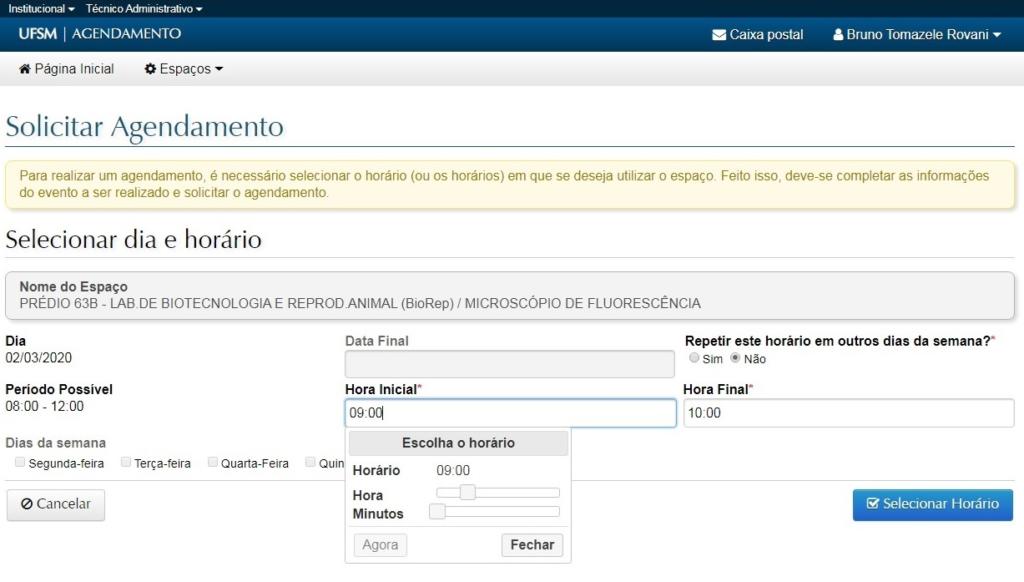Click the gear icon next to Espaços
This screenshot has width=1024, height=582.
150,69
